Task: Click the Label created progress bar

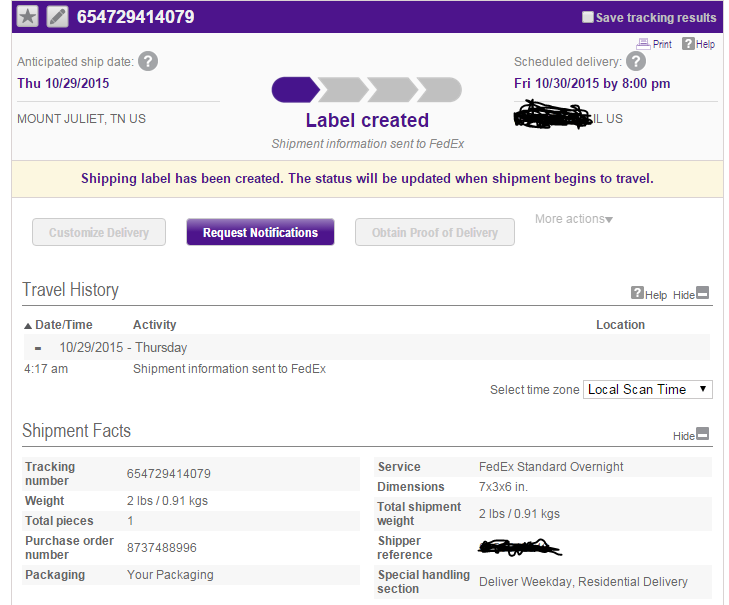Action: click(367, 90)
